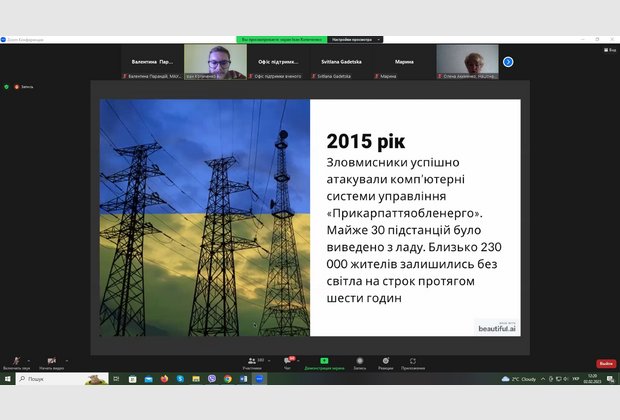Viewport: 620px width, 420px height.
Task: Click the beautiful.ai watermark on slide
Action: (x=497, y=326)
